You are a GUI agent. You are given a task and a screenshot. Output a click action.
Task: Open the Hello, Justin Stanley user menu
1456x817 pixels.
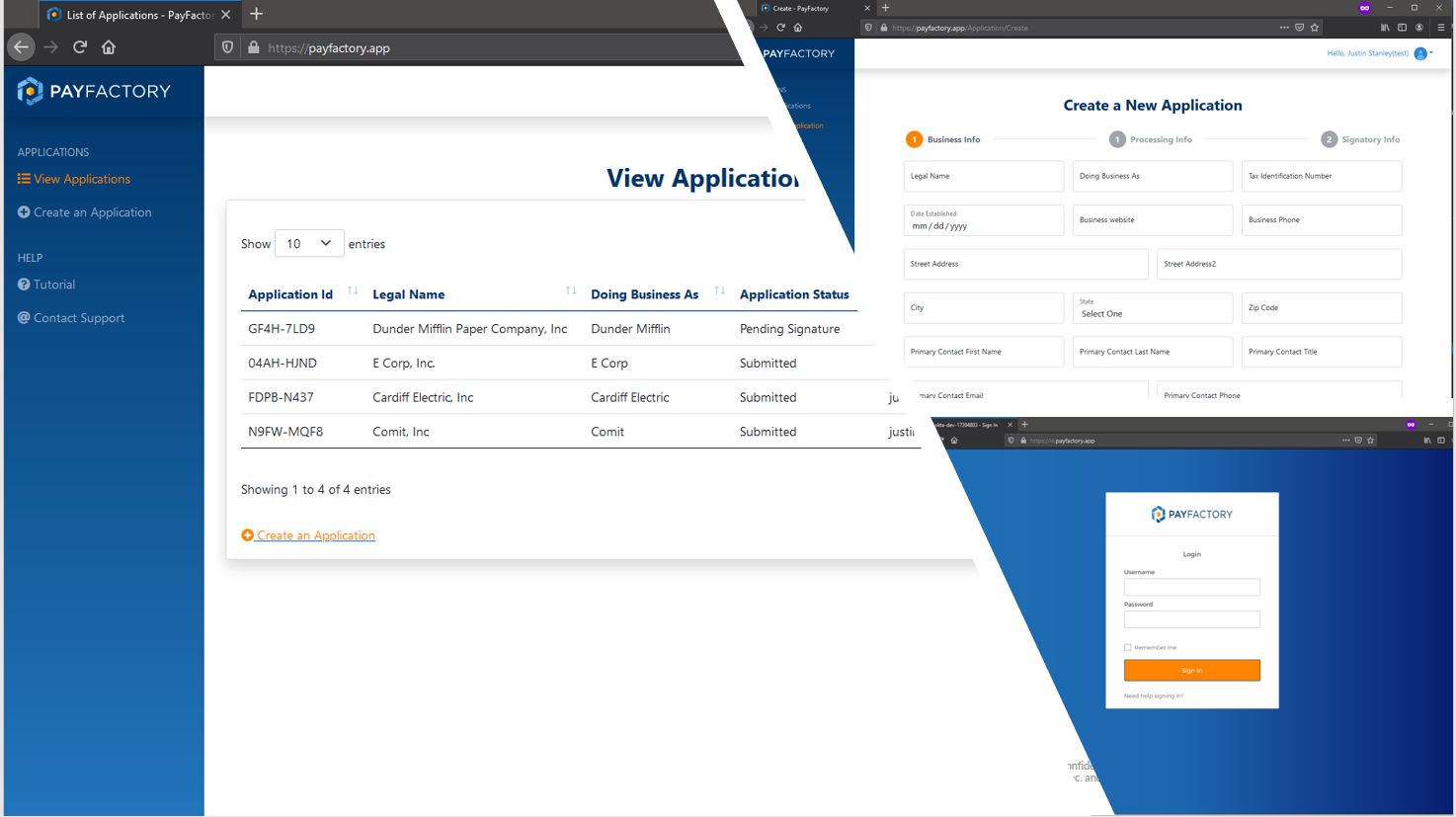point(1380,53)
